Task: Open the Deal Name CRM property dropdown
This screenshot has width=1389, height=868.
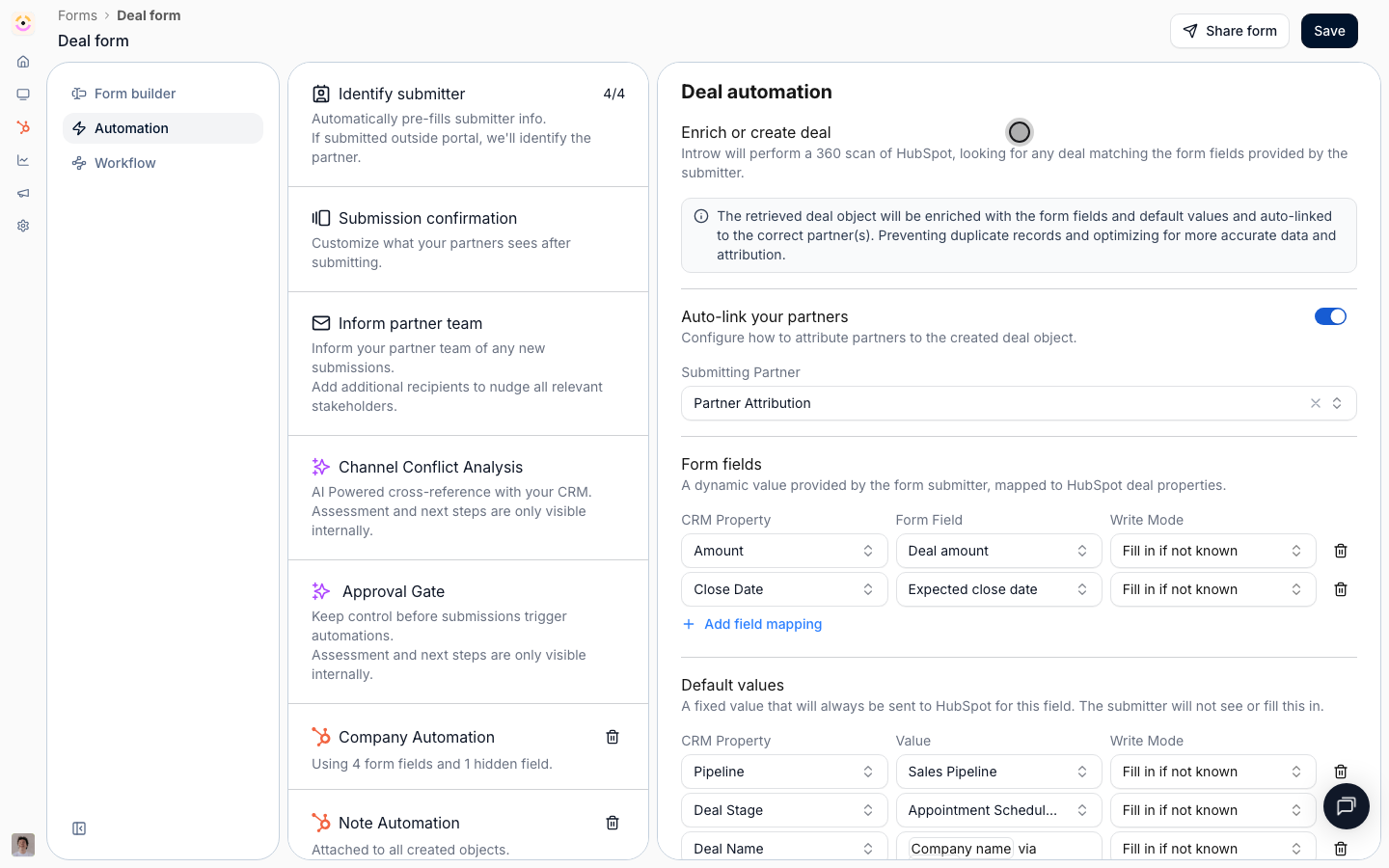Action: pos(784,847)
